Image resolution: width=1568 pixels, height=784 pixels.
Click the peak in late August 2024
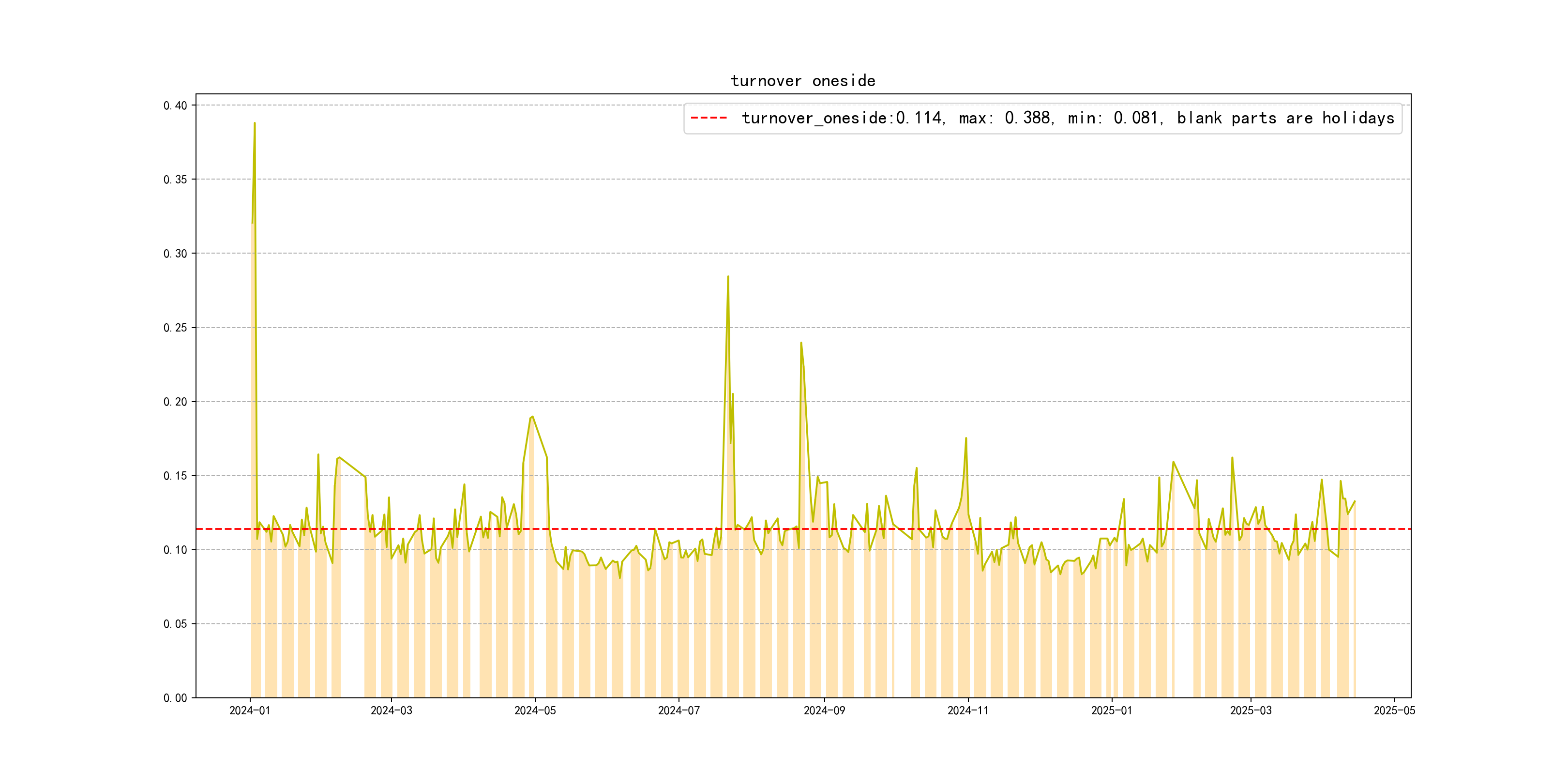800,343
